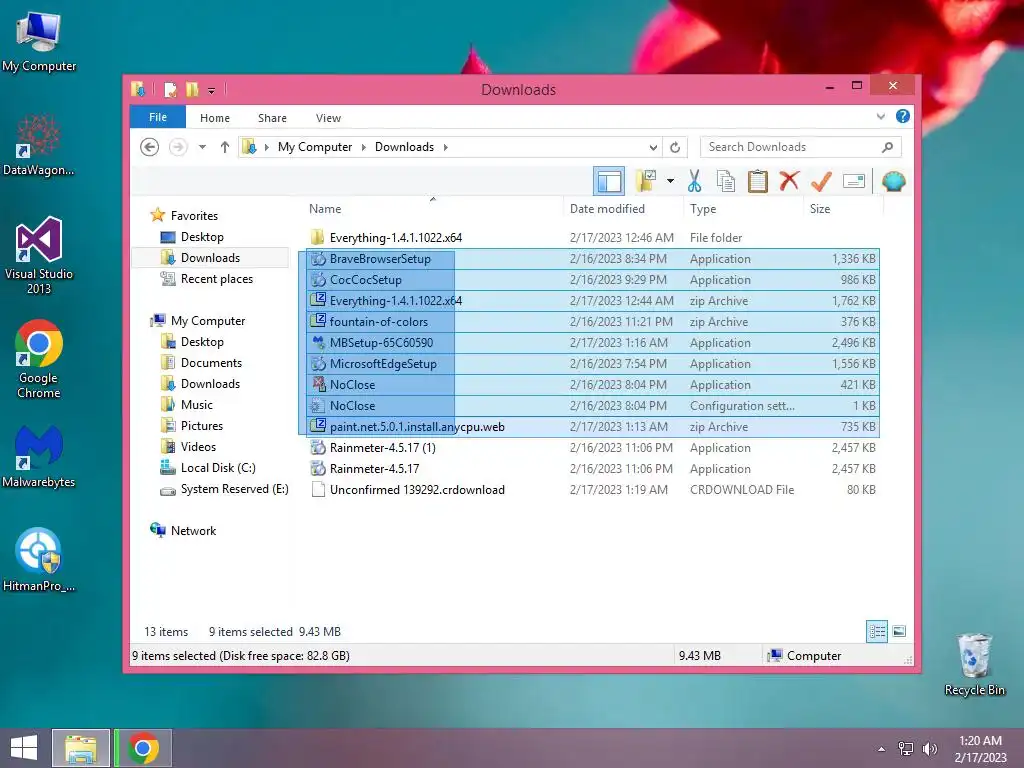This screenshot has width=1024, height=768.
Task: Click the Properties icon in the title bar
Action: (x=170, y=89)
